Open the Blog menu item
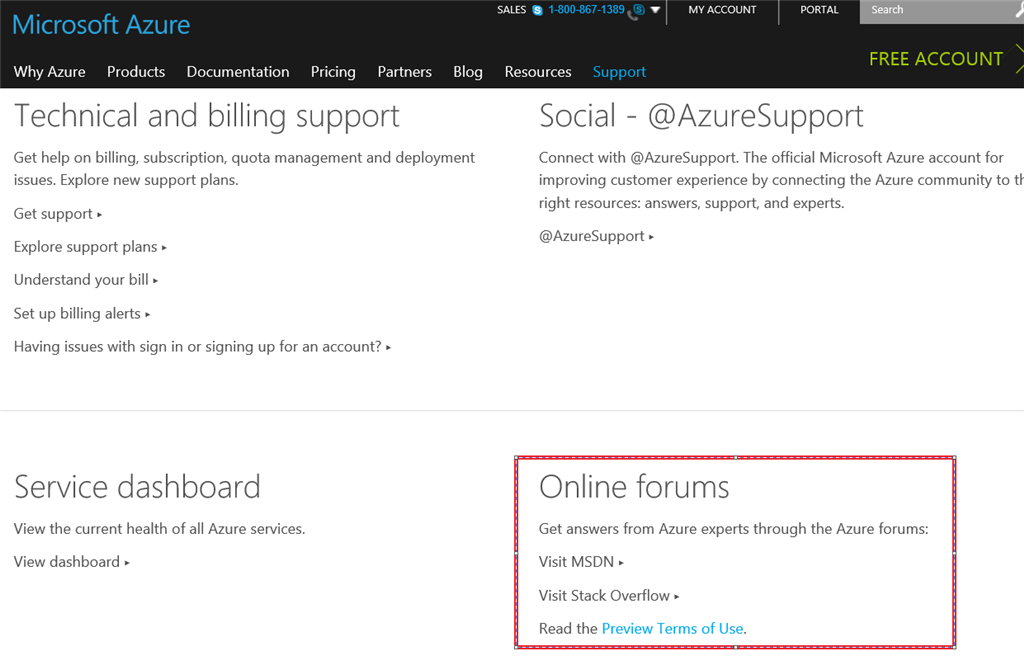Viewport: 1024px width, 660px height. coord(468,72)
